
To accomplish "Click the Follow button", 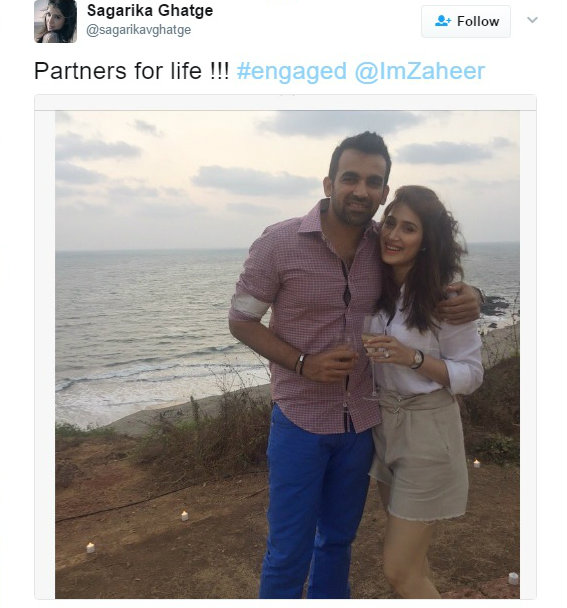I will 466,22.
